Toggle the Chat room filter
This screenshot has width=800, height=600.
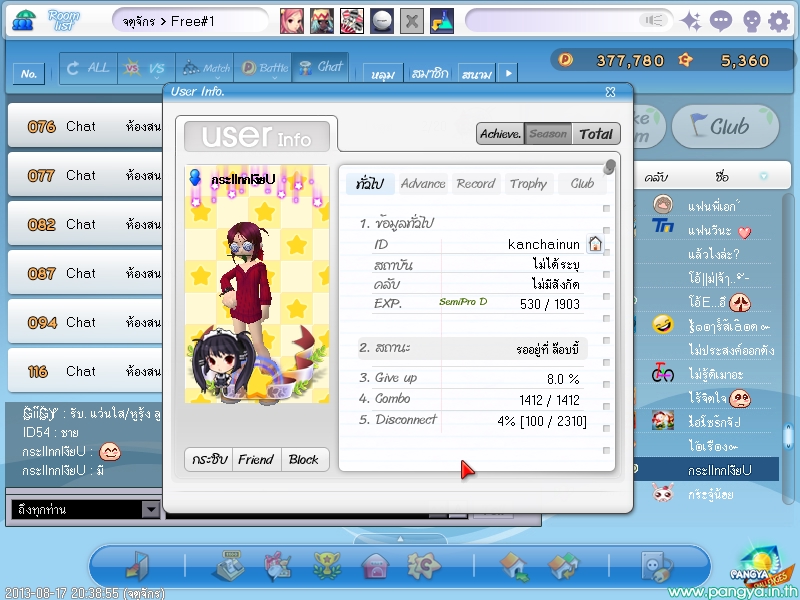tap(320, 68)
